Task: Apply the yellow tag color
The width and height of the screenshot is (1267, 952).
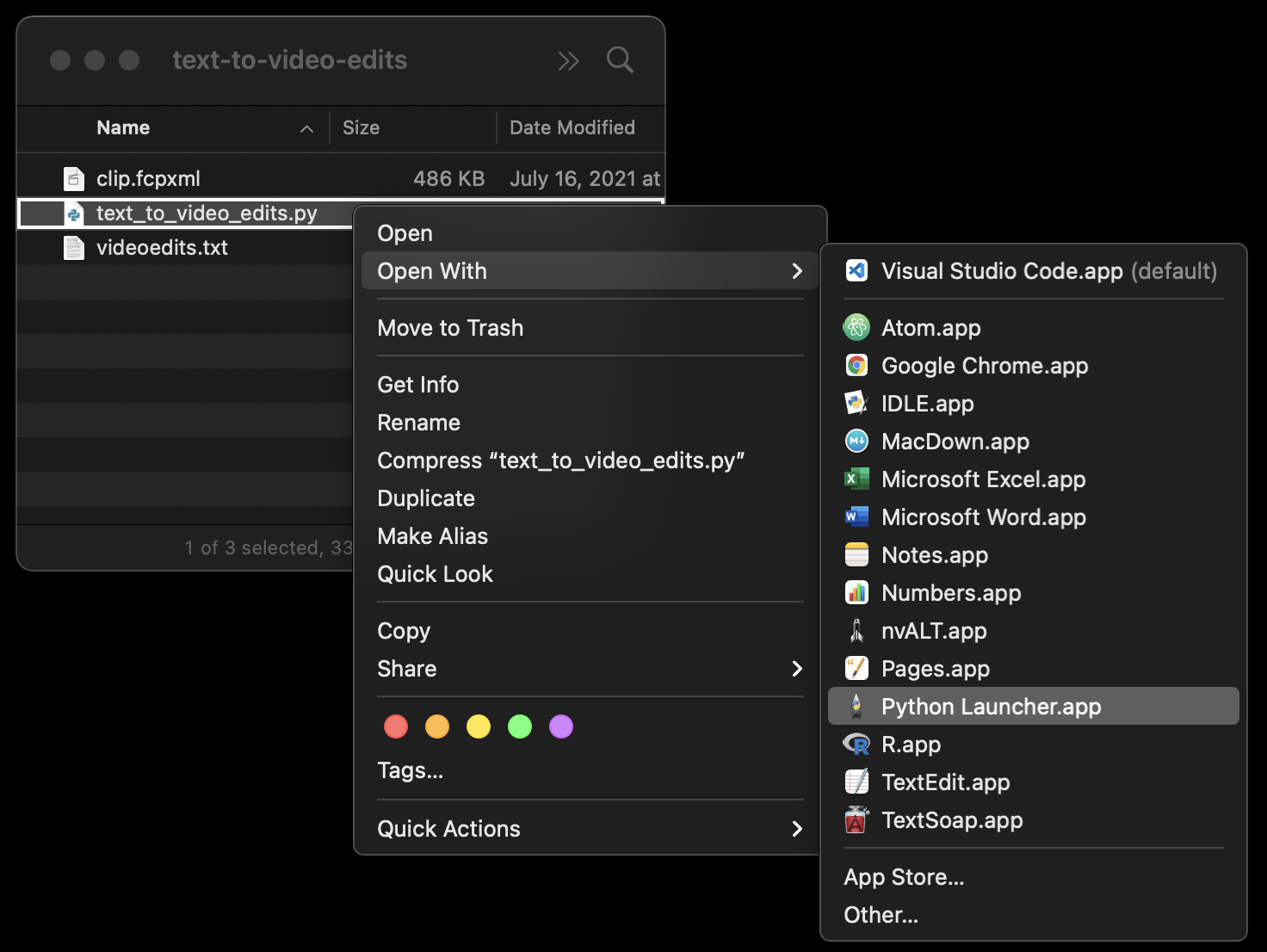Action: pos(479,726)
